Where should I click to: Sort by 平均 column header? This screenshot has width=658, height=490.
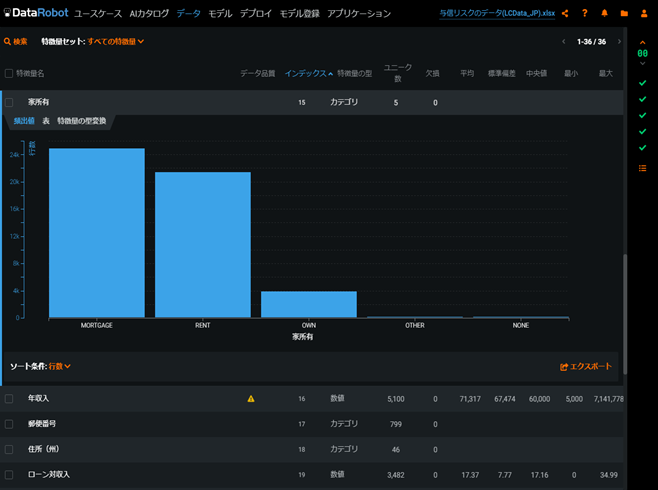(x=467, y=73)
